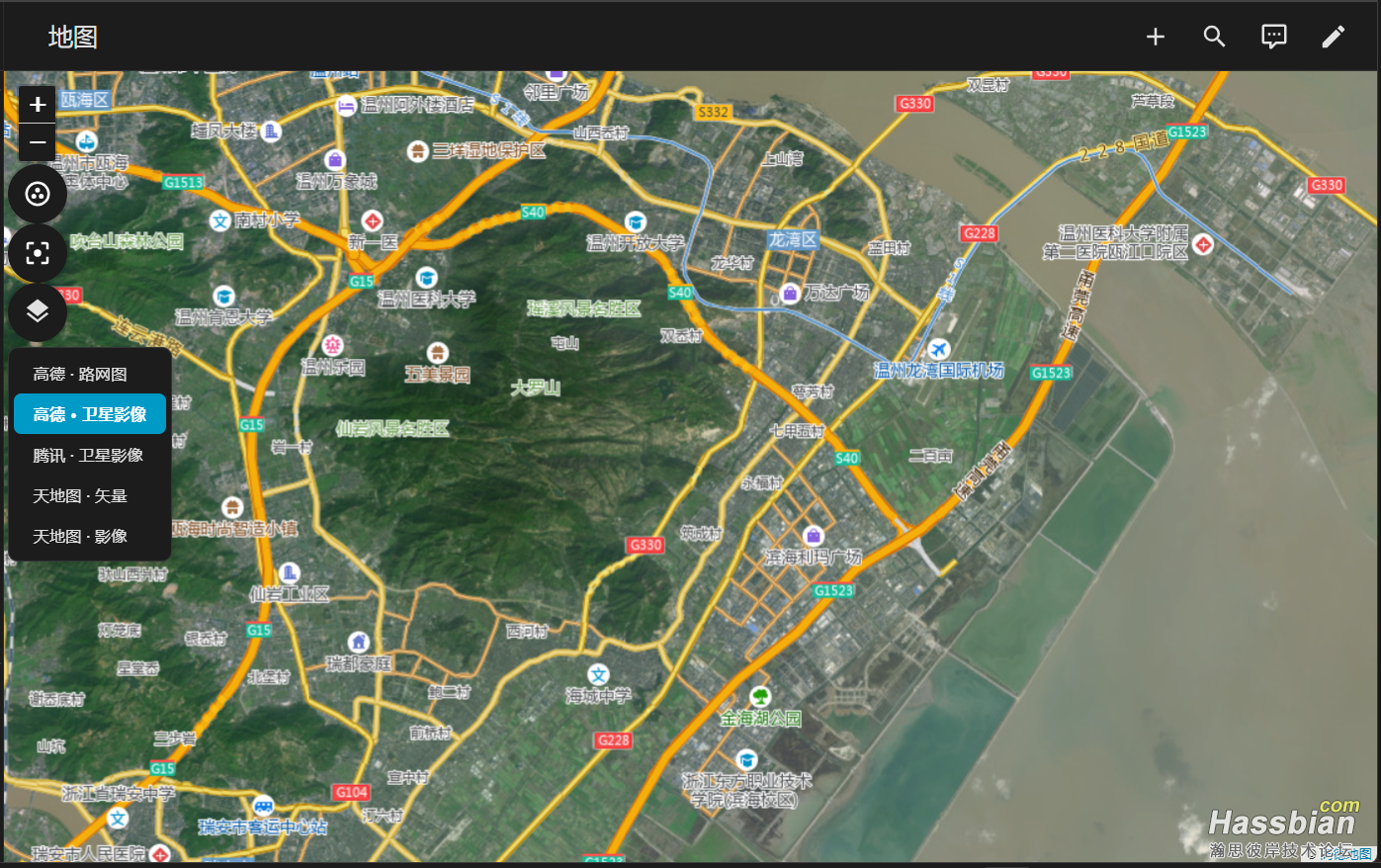The height and width of the screenshot is (868, 1381).
Task: Zoom out the map with − button
Action: 38,142
